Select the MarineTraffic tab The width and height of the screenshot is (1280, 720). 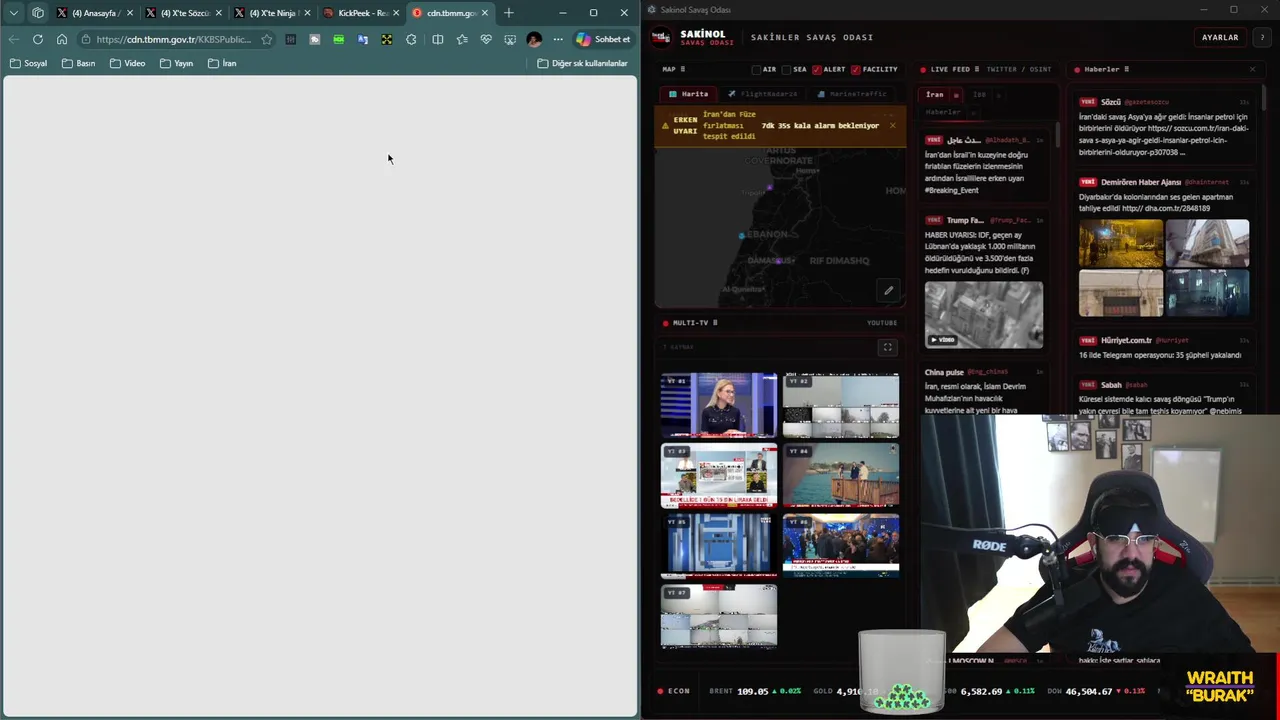point(852,94)
